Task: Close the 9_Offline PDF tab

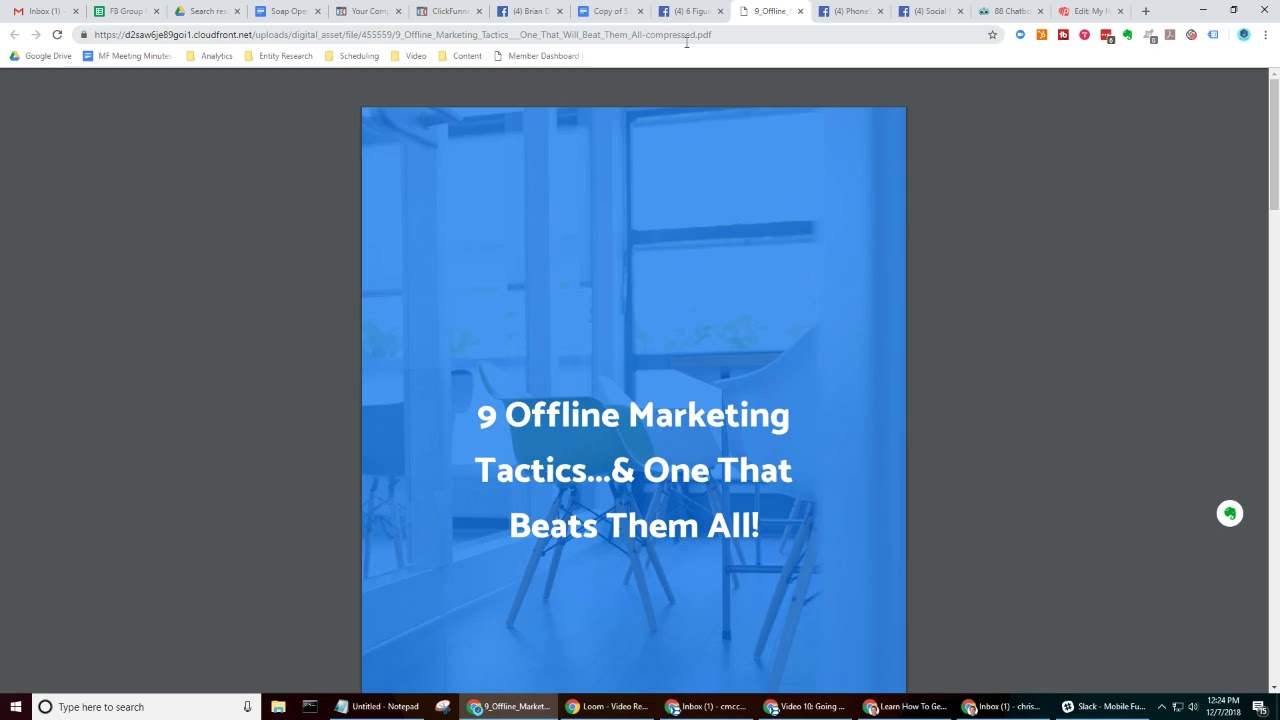Action: click(x=800, y=11)
